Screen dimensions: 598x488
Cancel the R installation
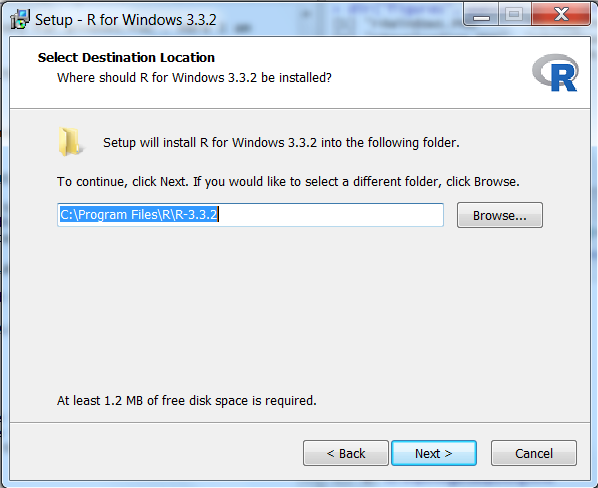534,453
